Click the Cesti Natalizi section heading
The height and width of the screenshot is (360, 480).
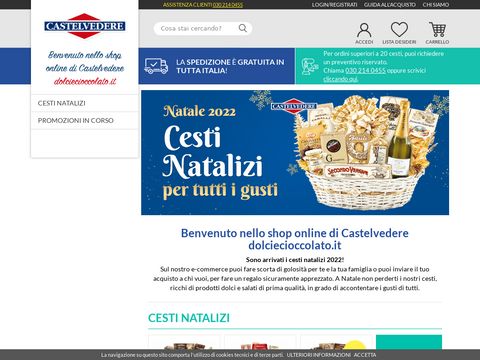pos(189,318)
